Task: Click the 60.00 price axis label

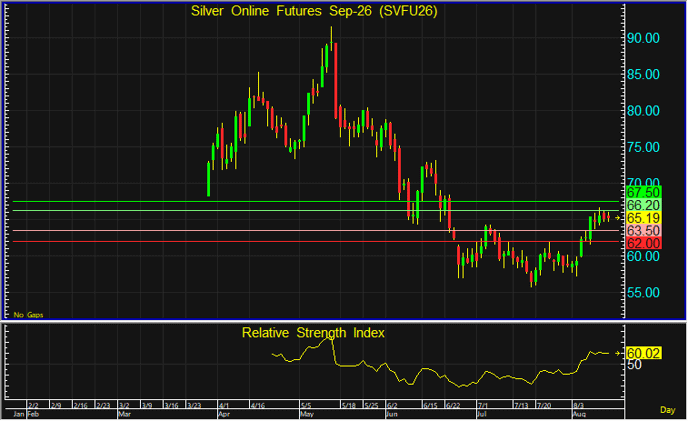Action: 643,256
